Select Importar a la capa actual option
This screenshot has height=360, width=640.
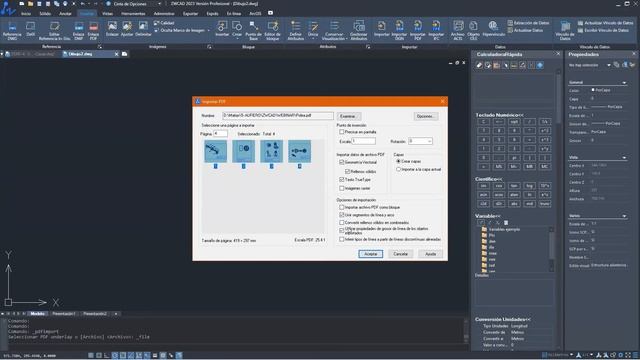click(398, 169)
